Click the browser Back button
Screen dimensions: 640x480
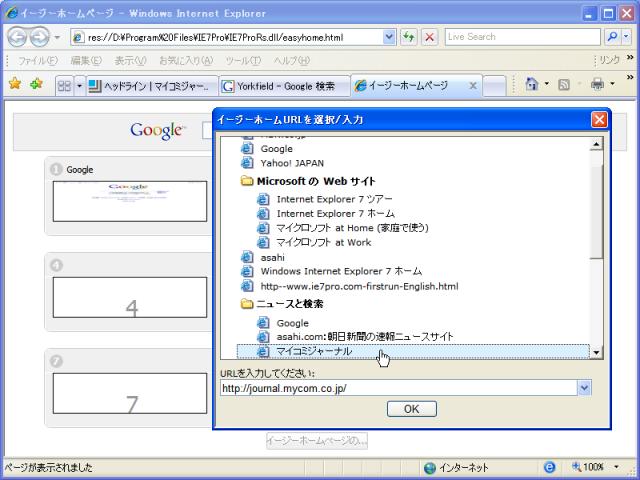tap(18, 37)
